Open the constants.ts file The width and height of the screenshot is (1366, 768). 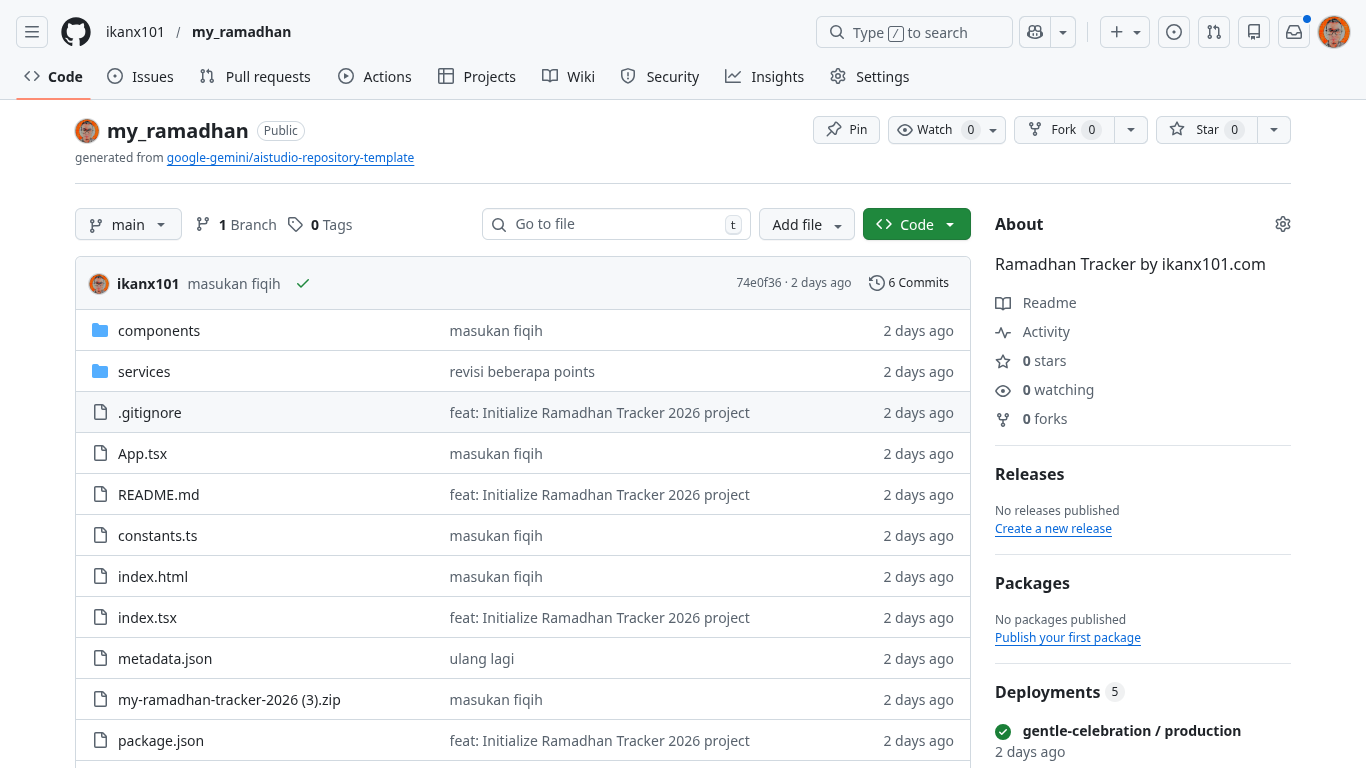158,536
